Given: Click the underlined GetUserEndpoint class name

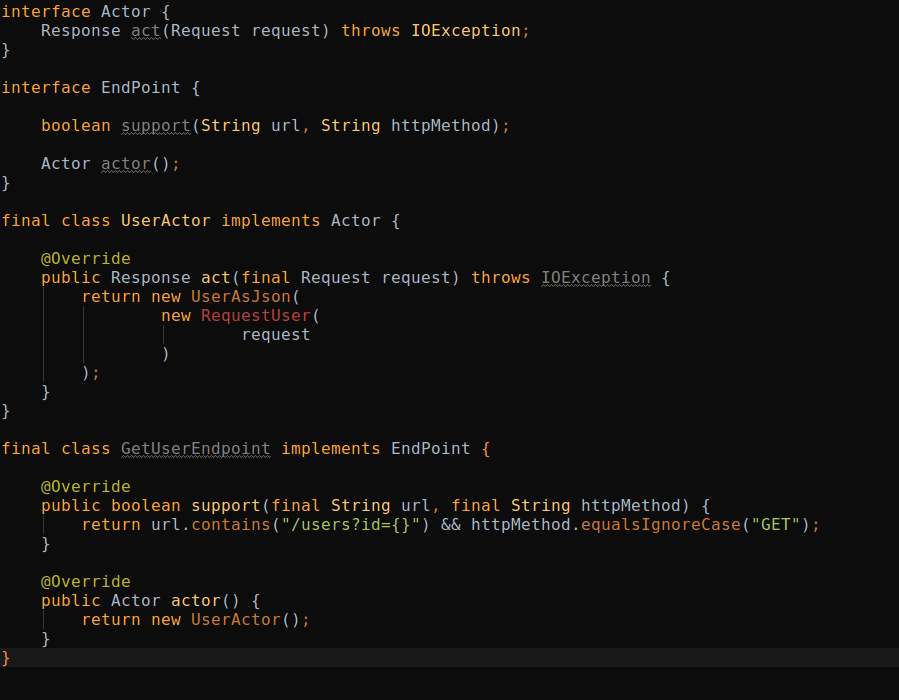Looking at the screenshot, I should click(x=195, y=448).
